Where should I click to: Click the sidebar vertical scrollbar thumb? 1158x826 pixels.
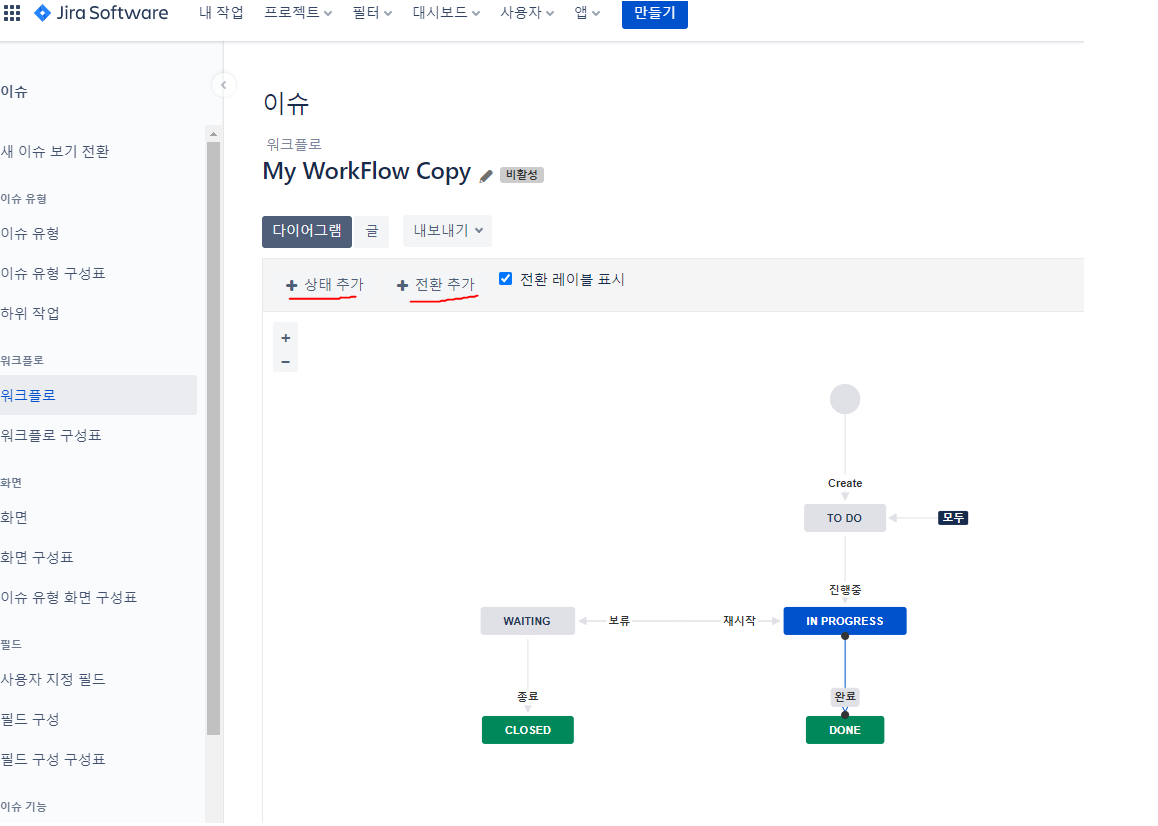[x=213, y=438]
